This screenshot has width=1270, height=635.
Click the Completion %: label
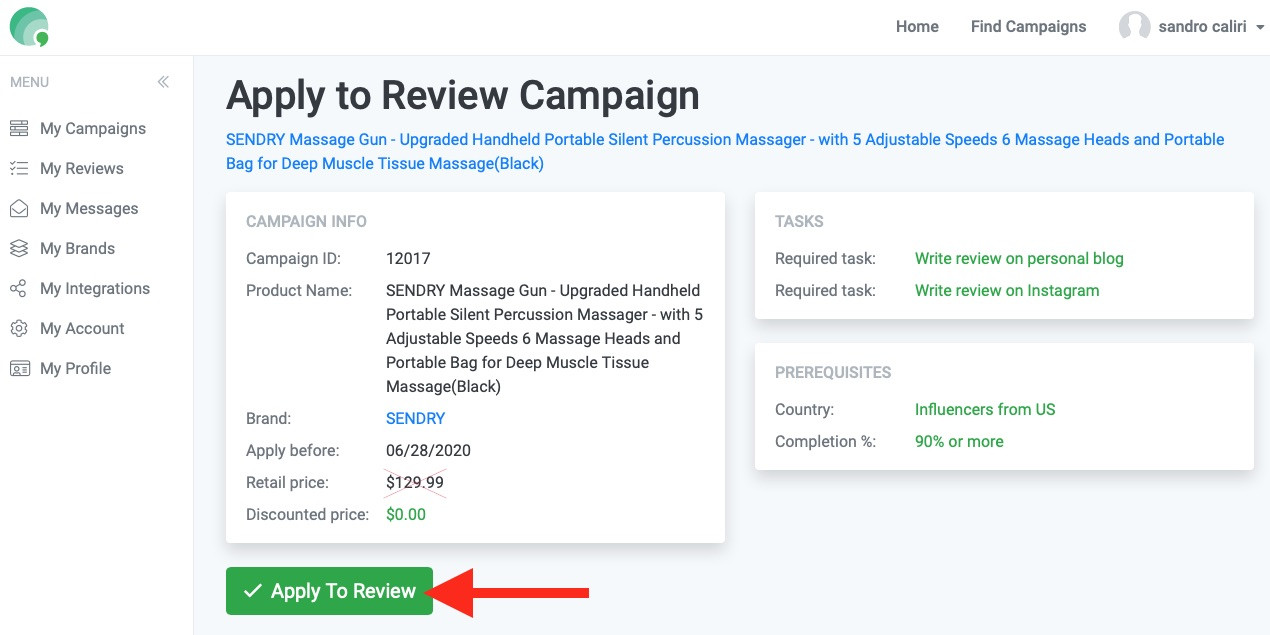coord(825,441)
